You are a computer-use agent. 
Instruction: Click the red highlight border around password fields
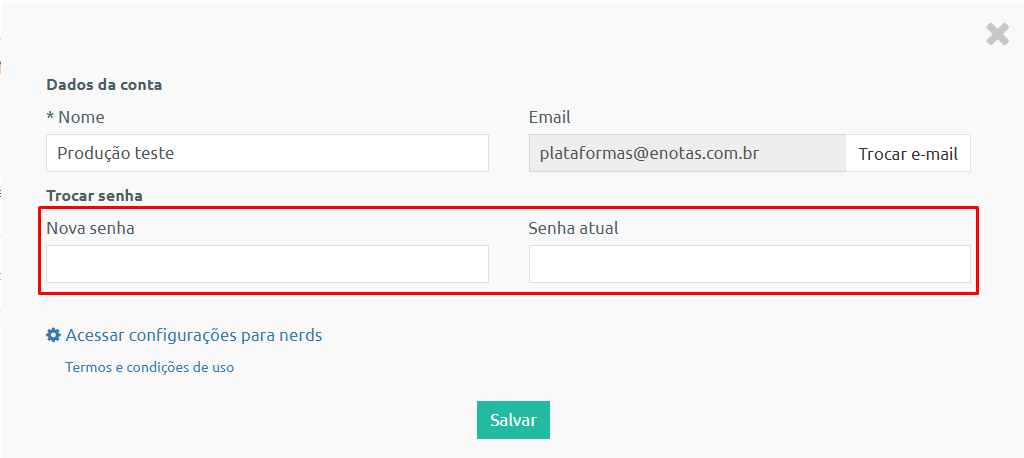pyautogui.click(x=508, y=208)
